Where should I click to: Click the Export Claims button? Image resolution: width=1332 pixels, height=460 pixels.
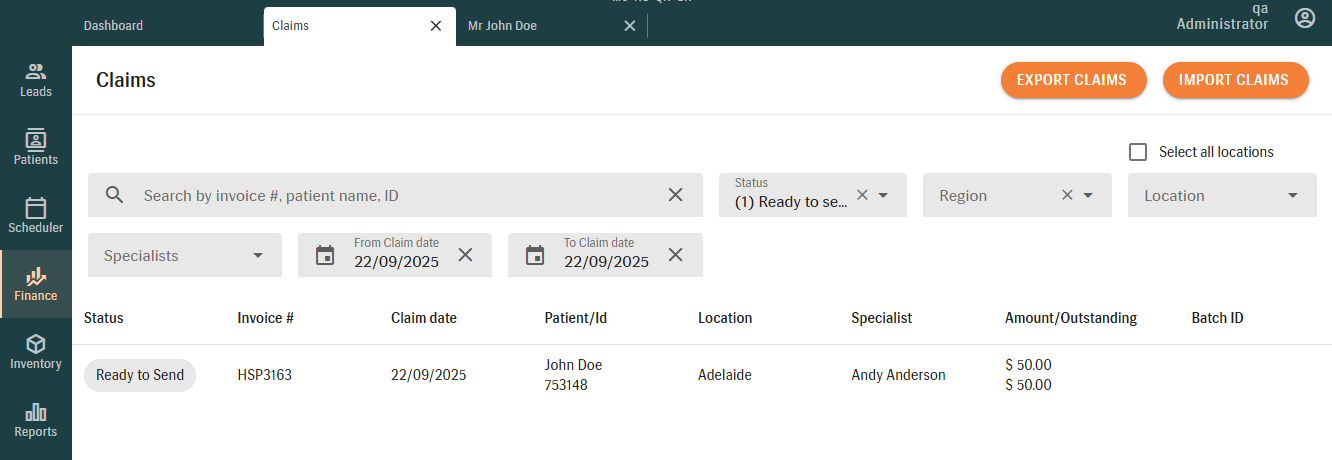click(x=1072, y=80)
